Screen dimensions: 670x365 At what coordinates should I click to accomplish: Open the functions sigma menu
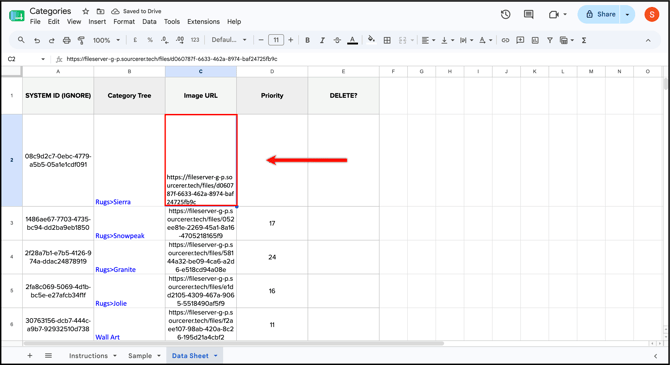[x=584, y=40]
